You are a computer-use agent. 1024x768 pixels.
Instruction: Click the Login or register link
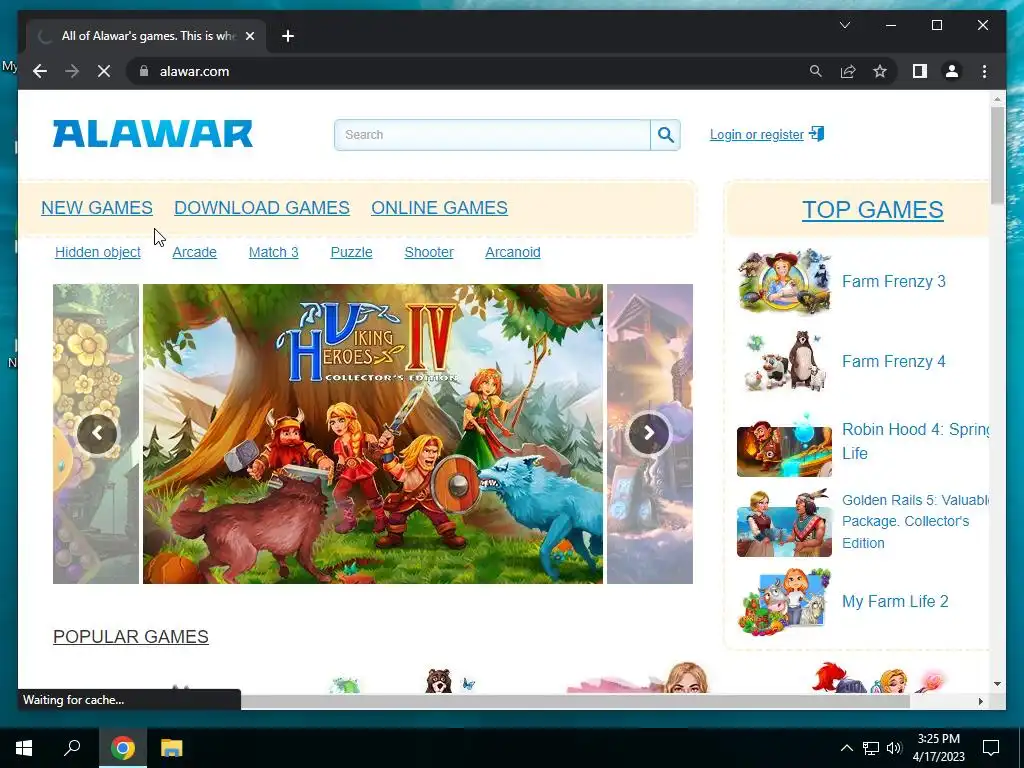[x=757, y=135]
